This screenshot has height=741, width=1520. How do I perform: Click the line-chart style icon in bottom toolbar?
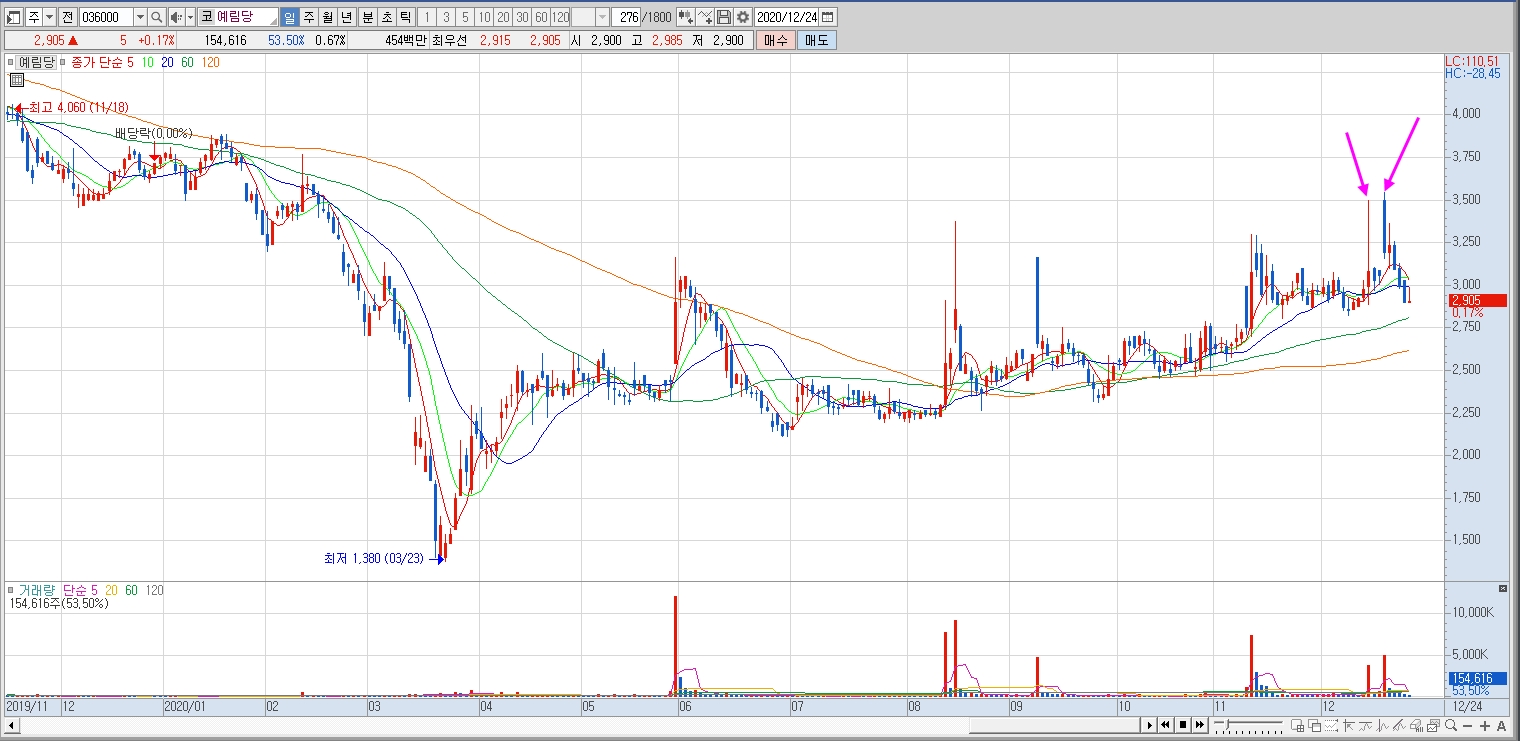[1365, 726]
